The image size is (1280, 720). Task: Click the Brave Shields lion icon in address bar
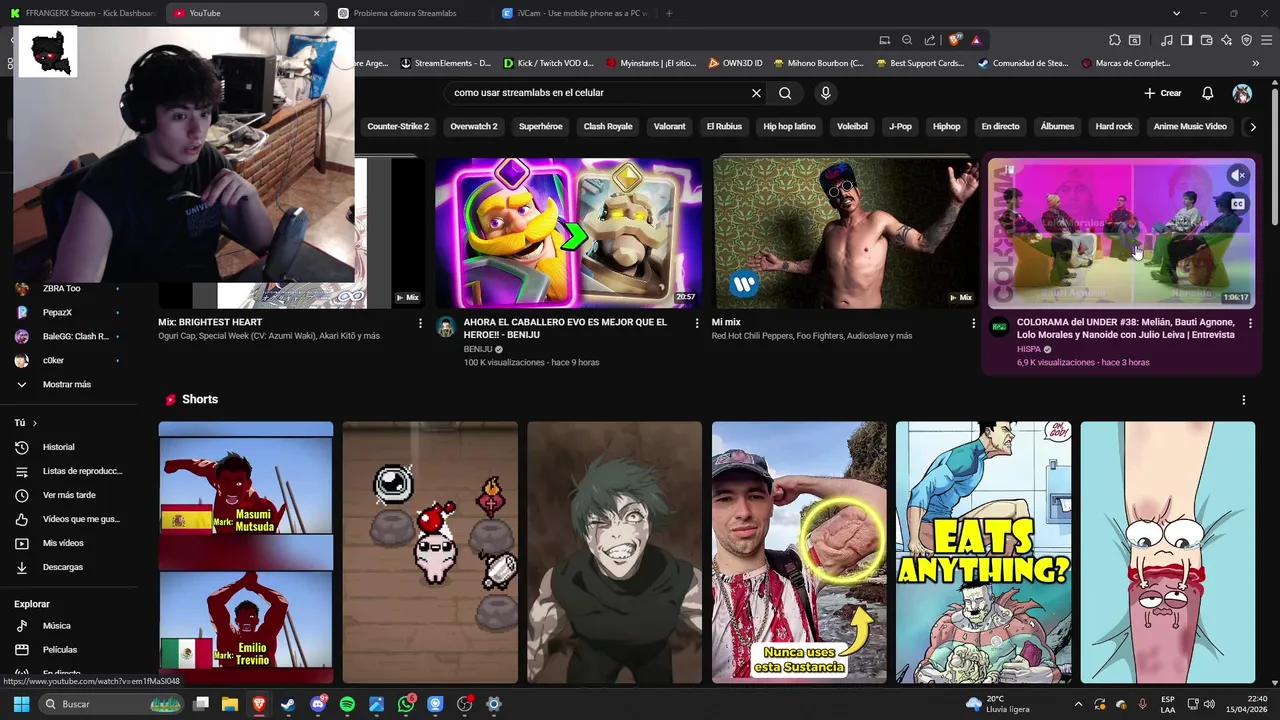point(955,40)
